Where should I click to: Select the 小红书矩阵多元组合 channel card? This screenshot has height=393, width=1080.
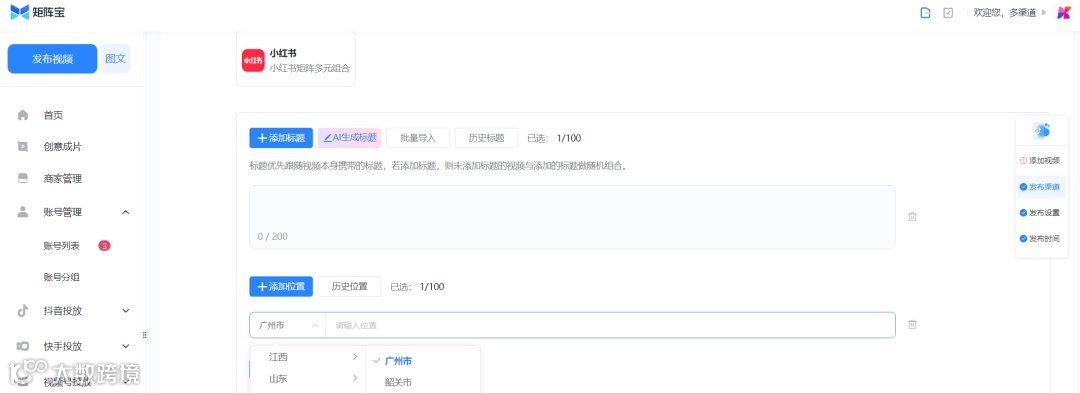(x=296, y=60)
